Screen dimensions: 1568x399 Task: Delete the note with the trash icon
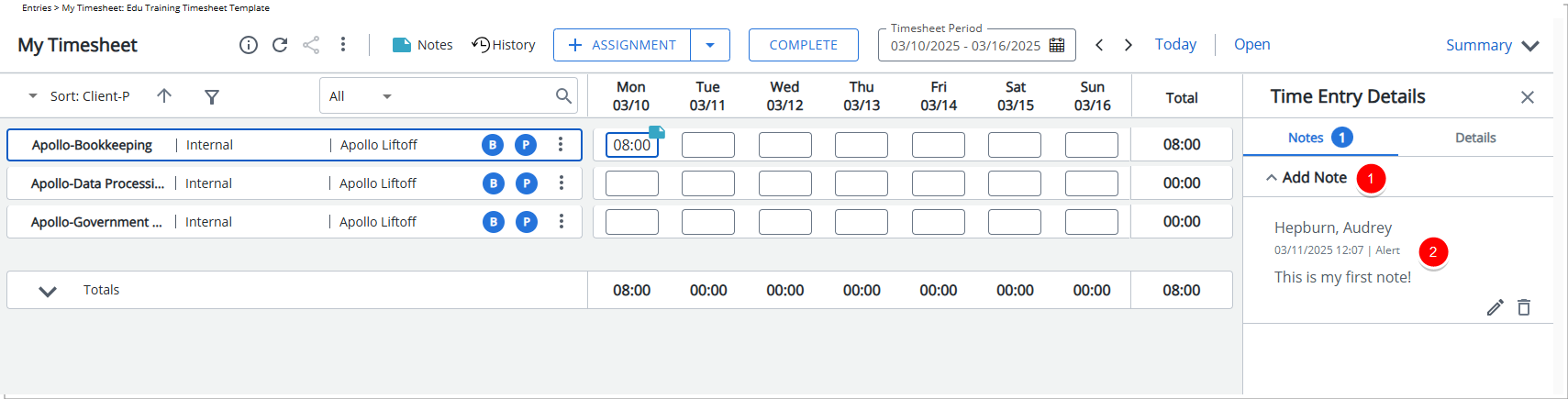pos(1524,307)
